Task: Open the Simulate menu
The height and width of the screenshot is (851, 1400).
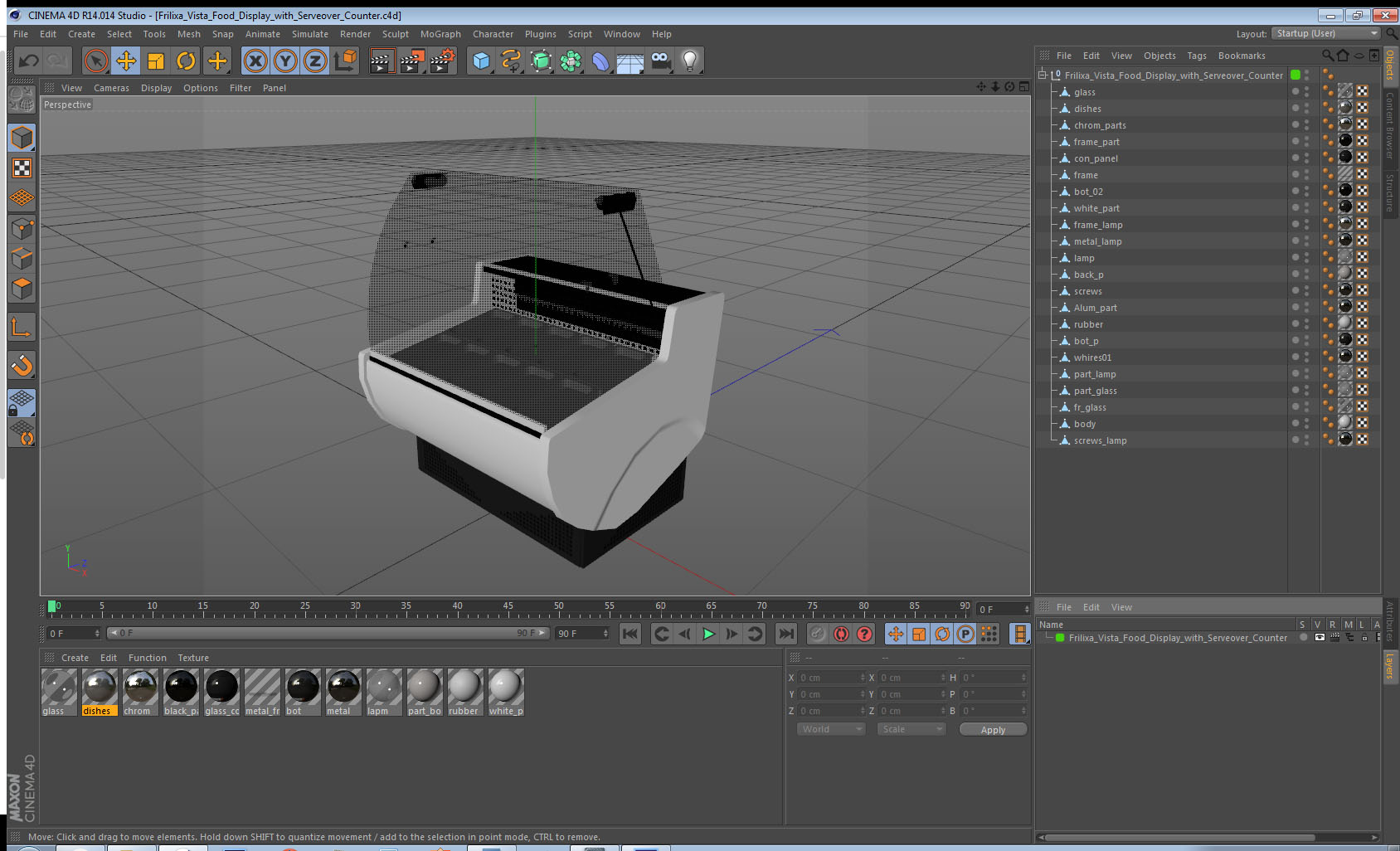Action: pyautogui.click(x=310, y=34)
